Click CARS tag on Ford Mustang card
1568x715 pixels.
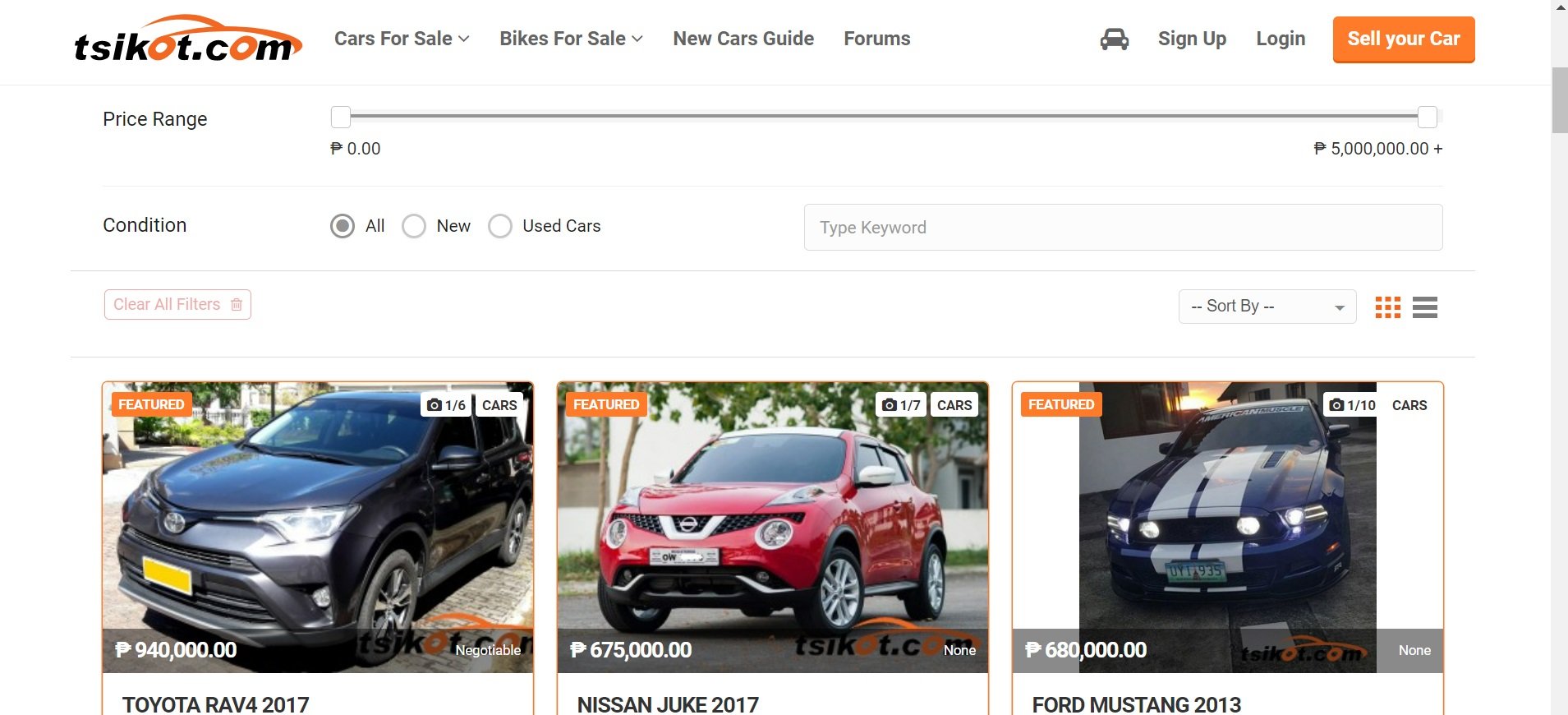1409,405
